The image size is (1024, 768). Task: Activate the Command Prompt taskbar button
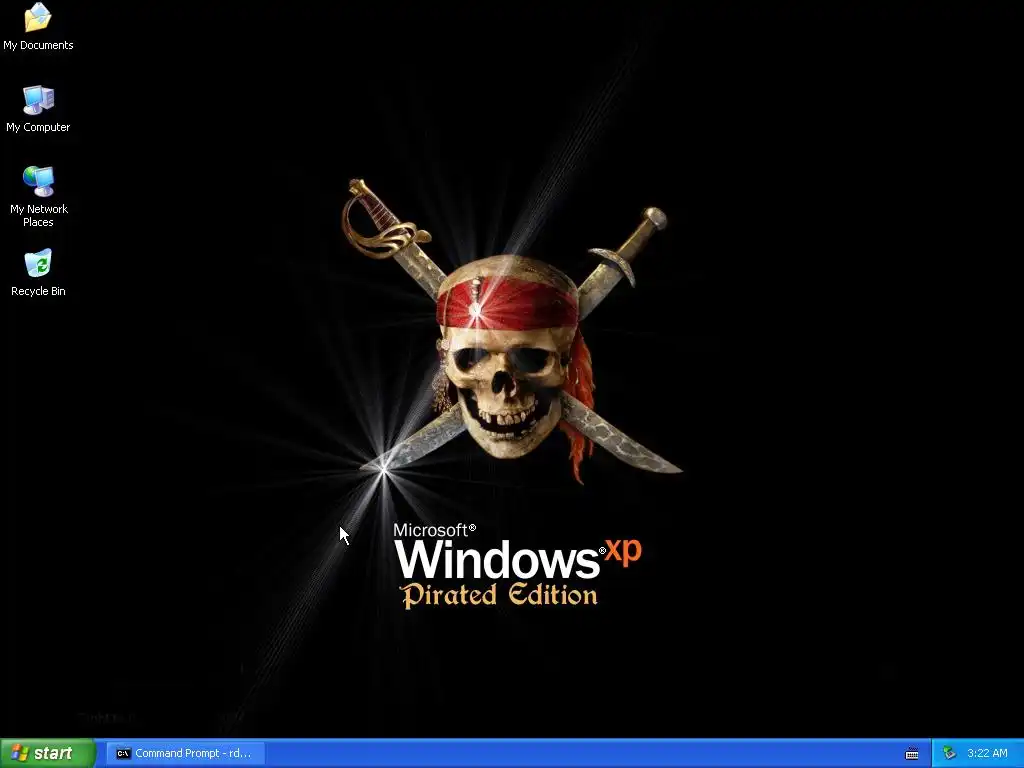[185, 754]
